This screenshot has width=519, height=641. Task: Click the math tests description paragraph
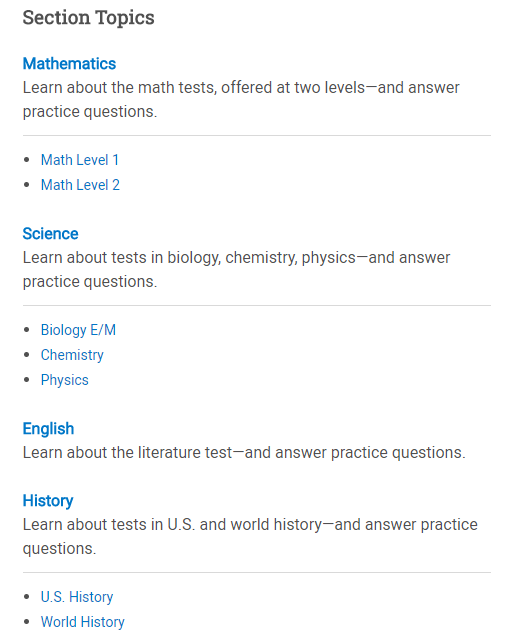pyautogui.click(x=241, y=99)
